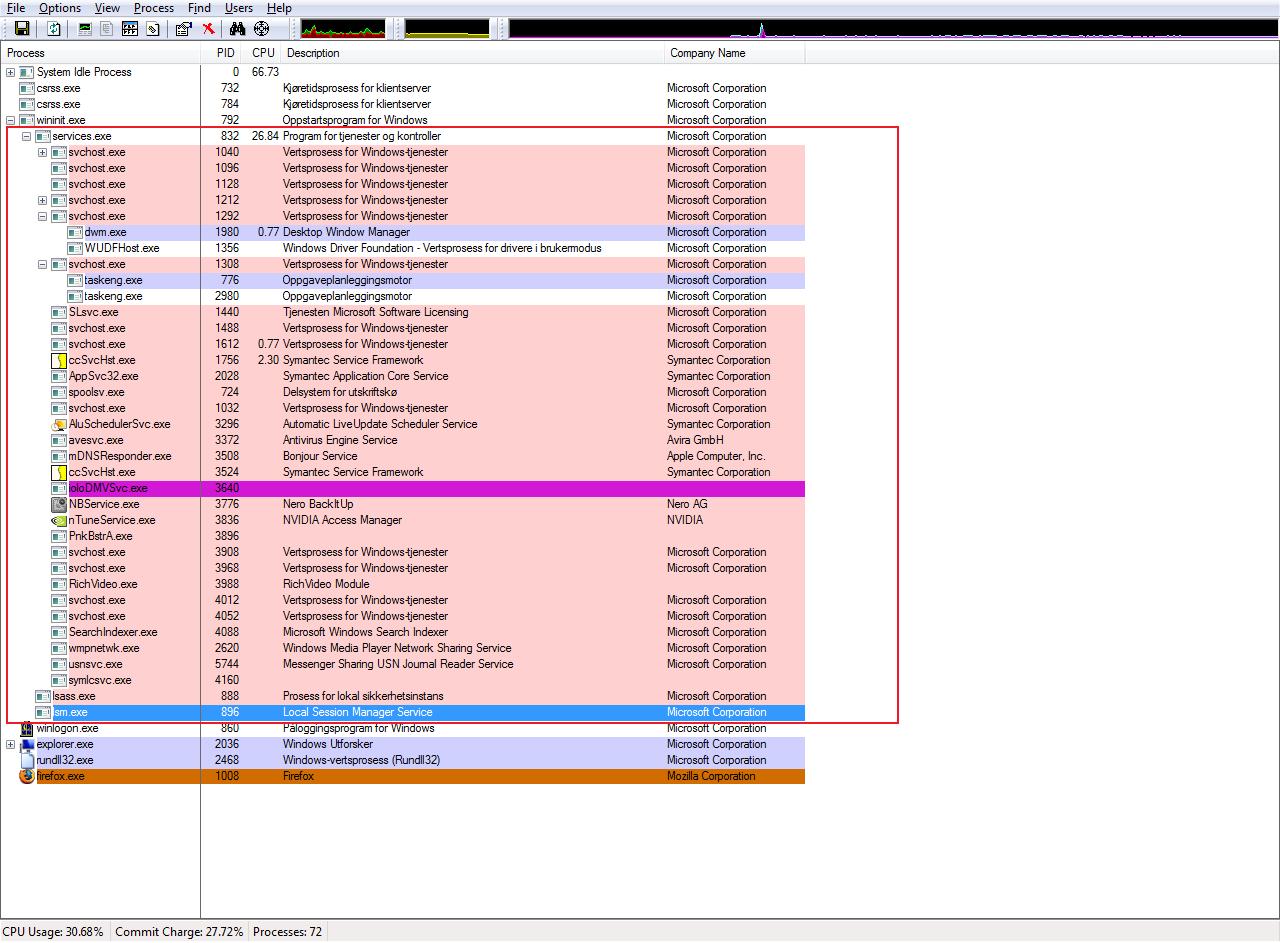Click the Symantec icon of ccSvcHst.exe PID 3524

(x=59, y=472)
